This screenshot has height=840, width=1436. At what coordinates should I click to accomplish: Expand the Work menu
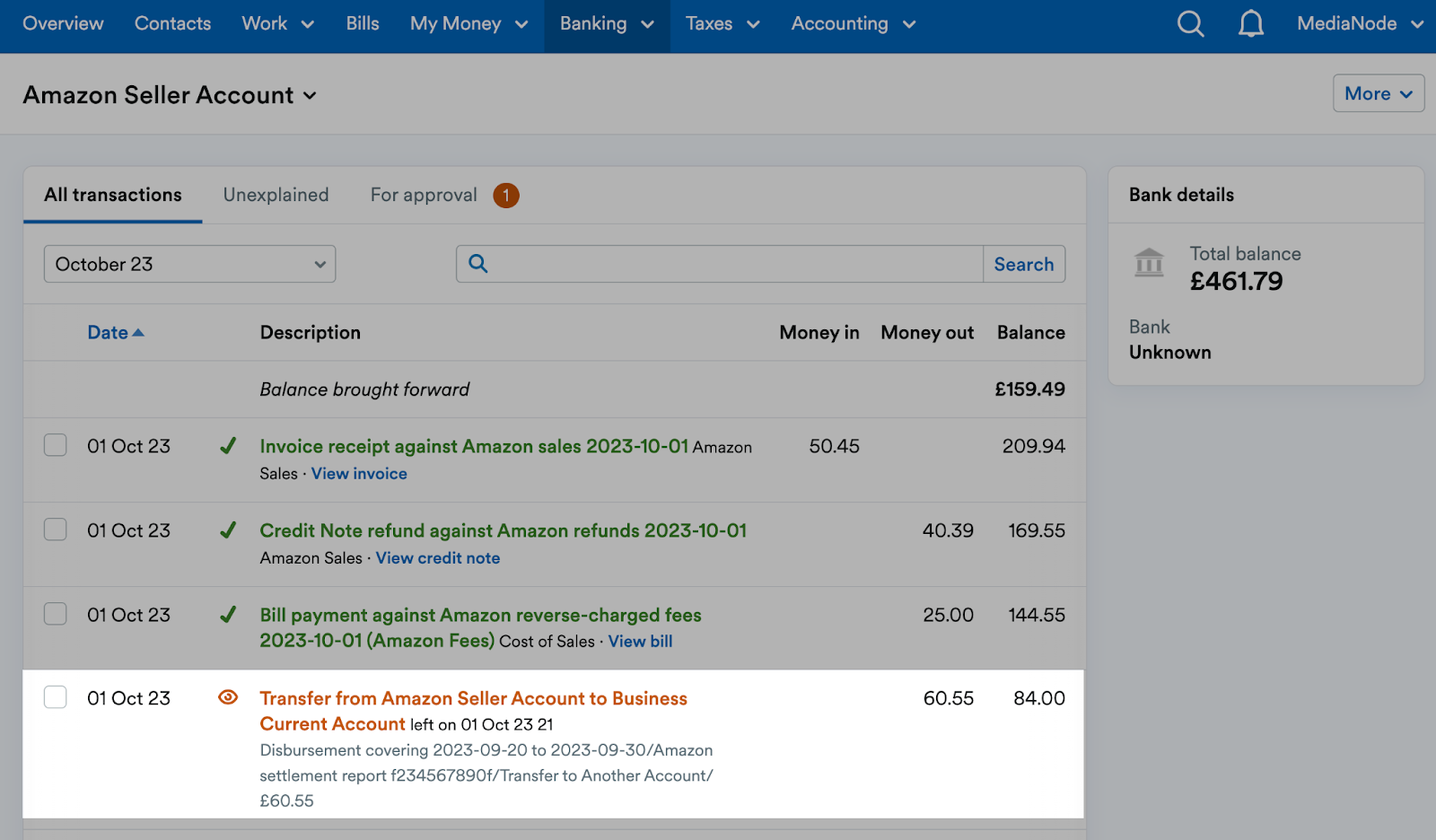[x=277, y=24]
